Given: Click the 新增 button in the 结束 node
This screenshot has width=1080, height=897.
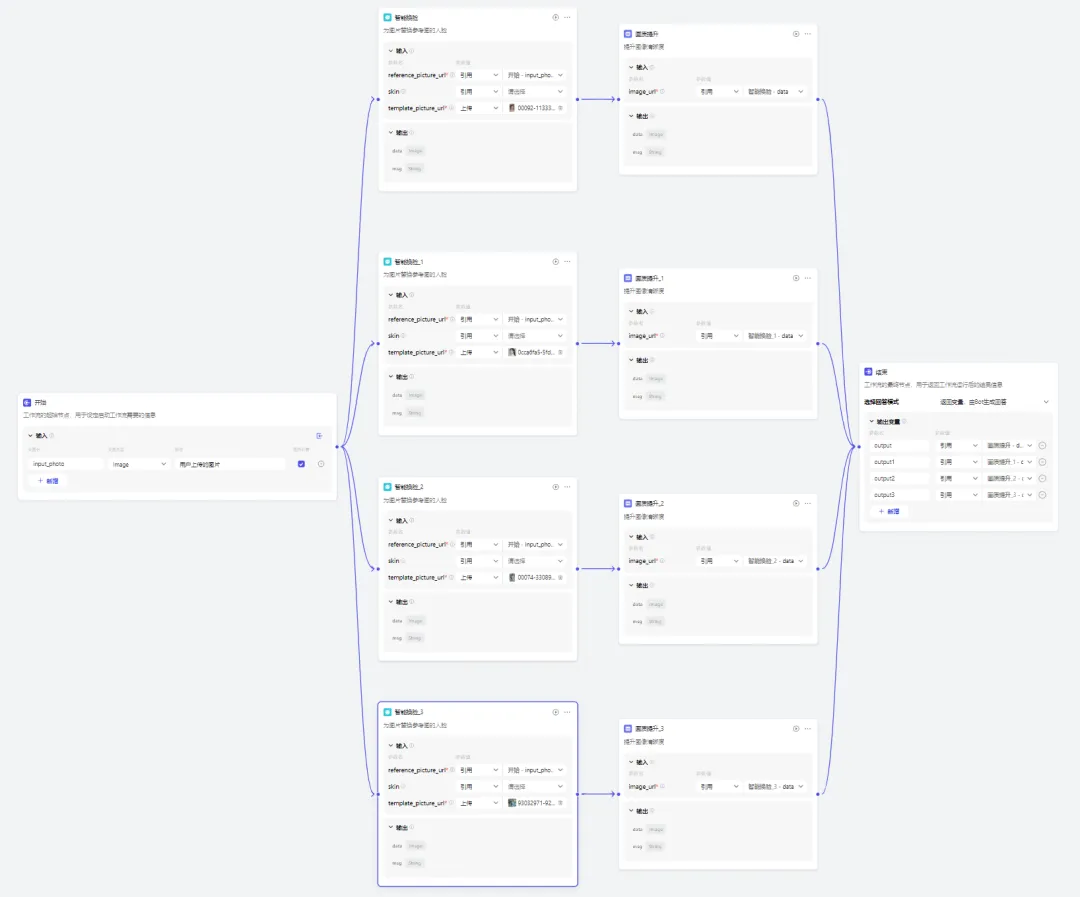Looking at the screenshot, I should 888,511.
